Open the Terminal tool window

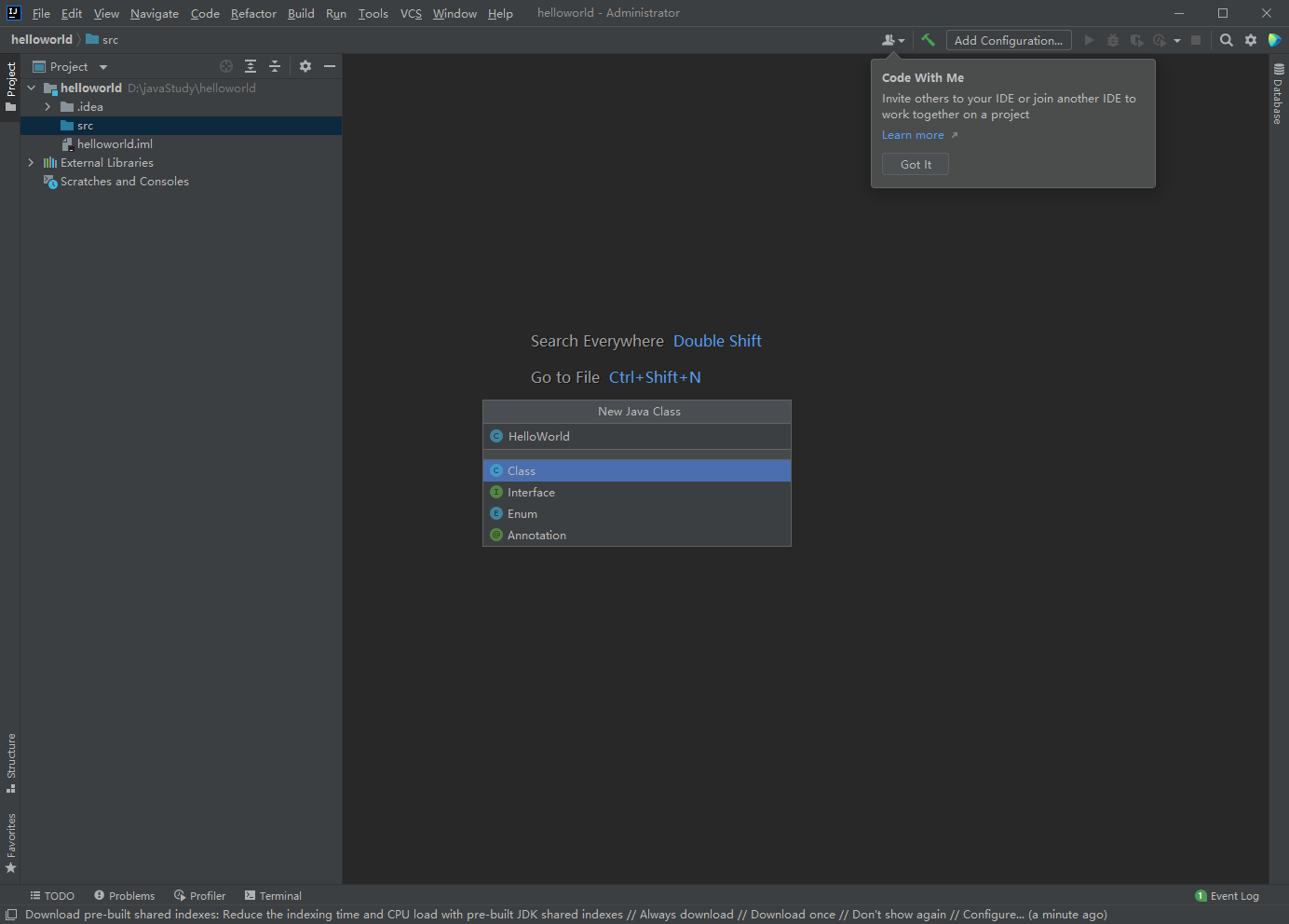point(273,896)
